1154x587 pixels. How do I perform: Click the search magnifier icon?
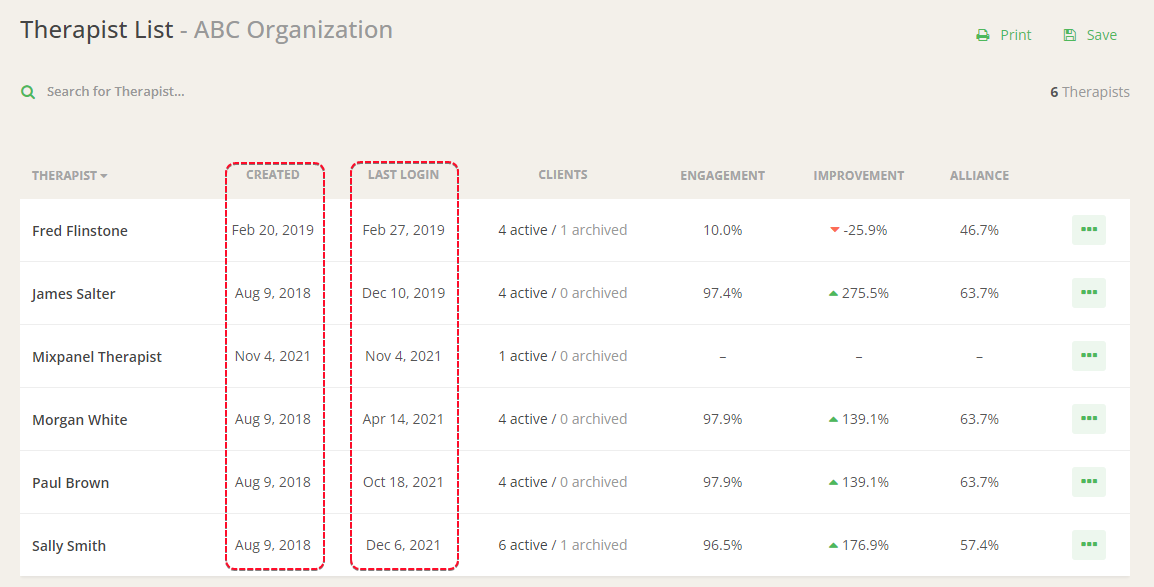(28, 92)
